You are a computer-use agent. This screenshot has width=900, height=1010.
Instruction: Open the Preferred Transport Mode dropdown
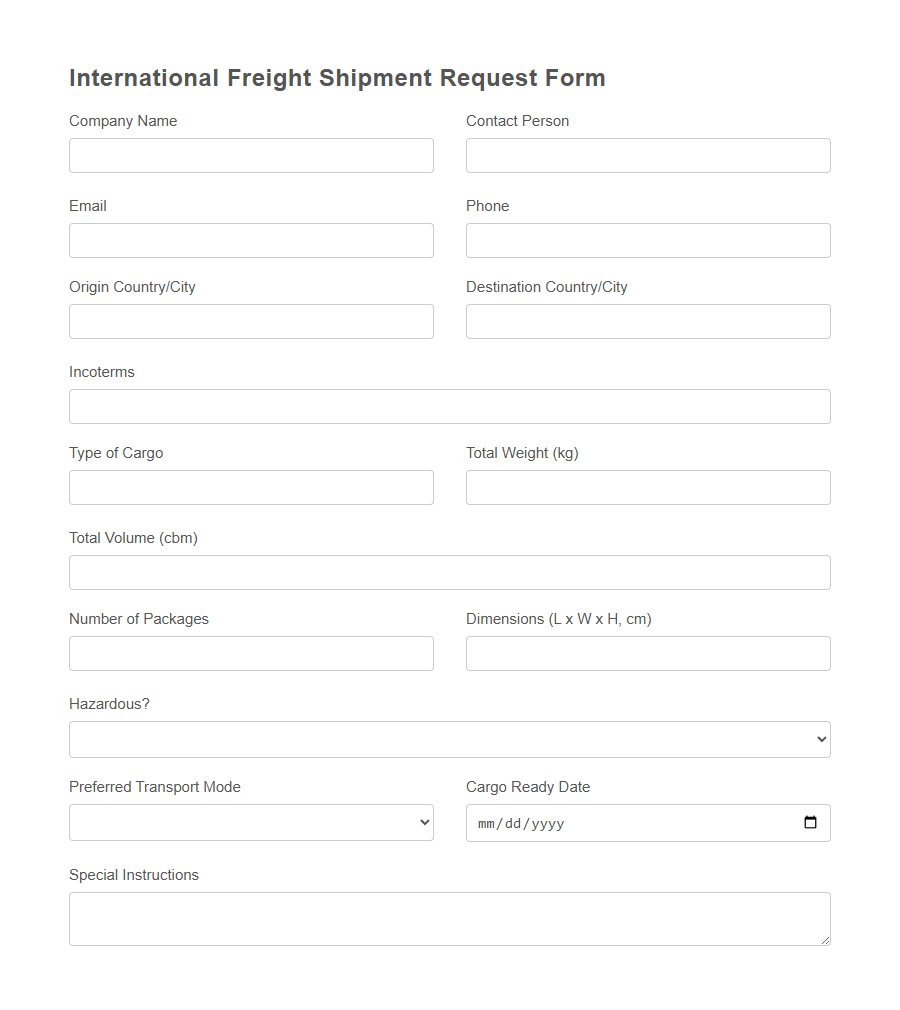pos(422,822)
